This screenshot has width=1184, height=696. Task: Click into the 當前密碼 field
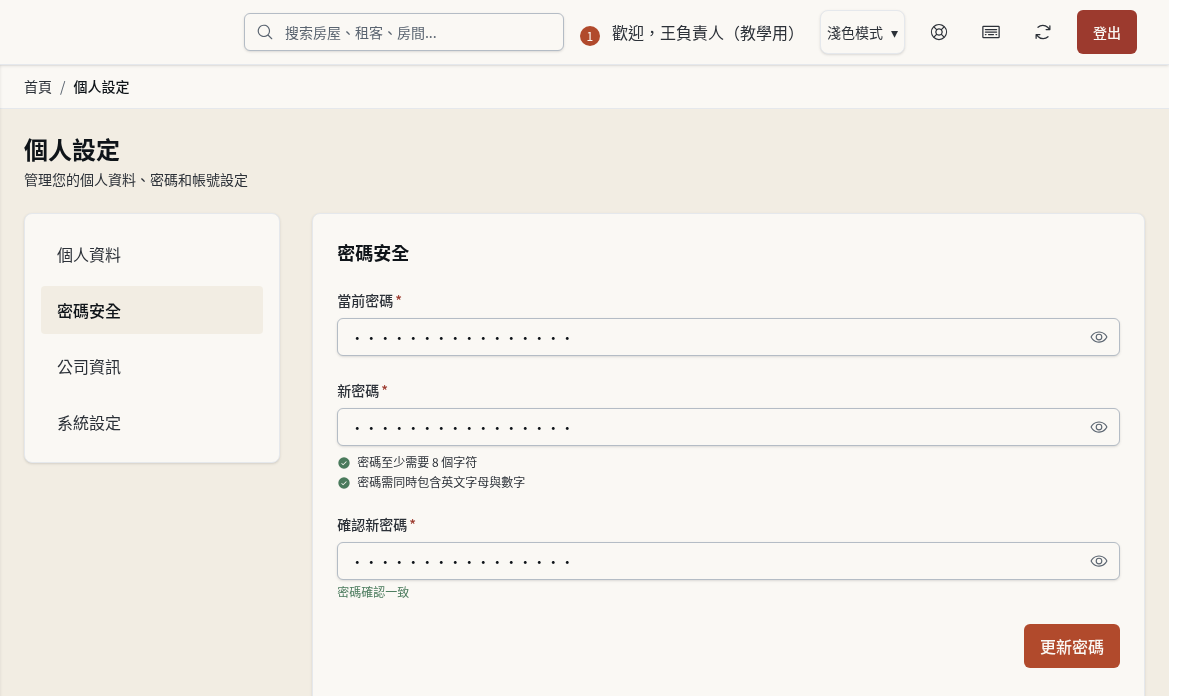pos(728,337)
